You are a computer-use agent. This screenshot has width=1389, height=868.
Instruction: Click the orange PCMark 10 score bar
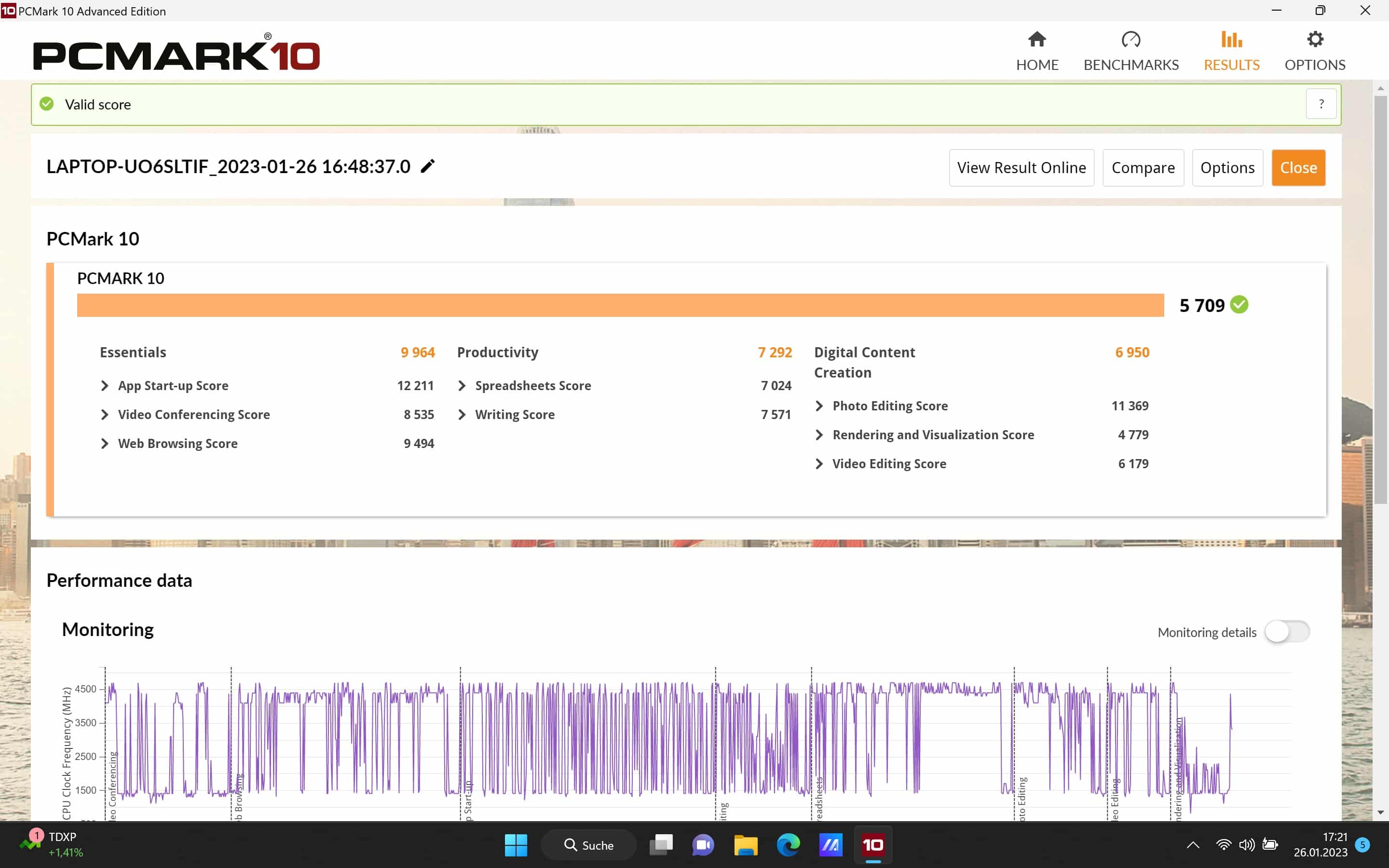(x=620, y=305)
